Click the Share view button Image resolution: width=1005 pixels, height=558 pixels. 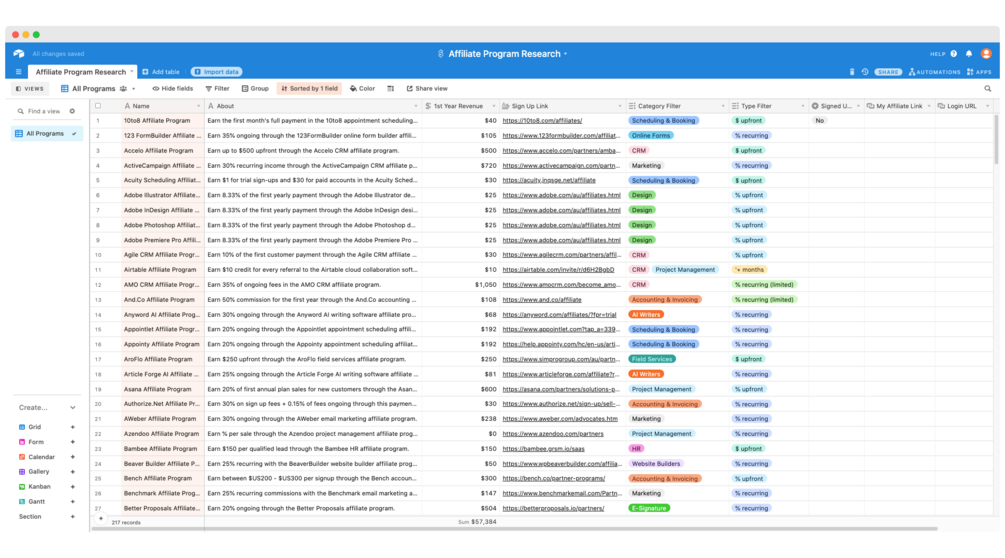[x=427, y=88]
